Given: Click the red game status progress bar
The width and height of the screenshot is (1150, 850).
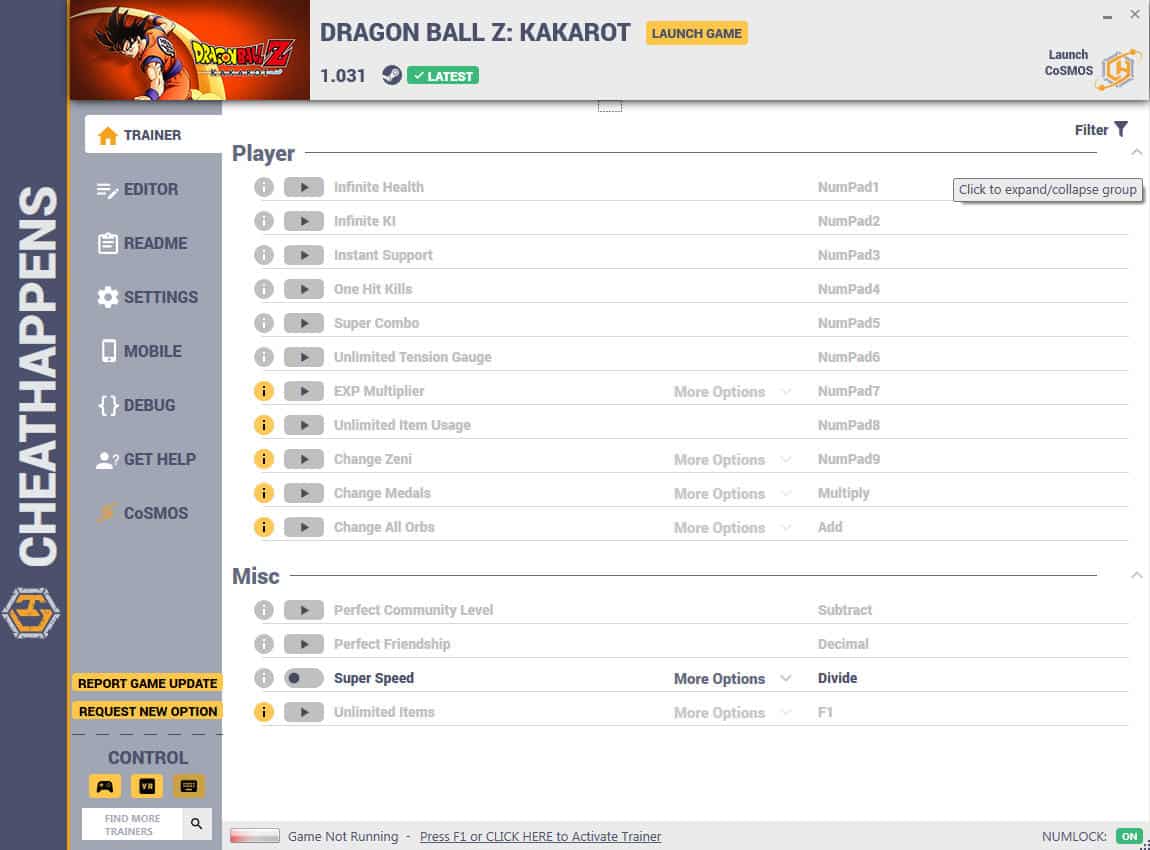Looking at the screenshot, I should point(254,835).
